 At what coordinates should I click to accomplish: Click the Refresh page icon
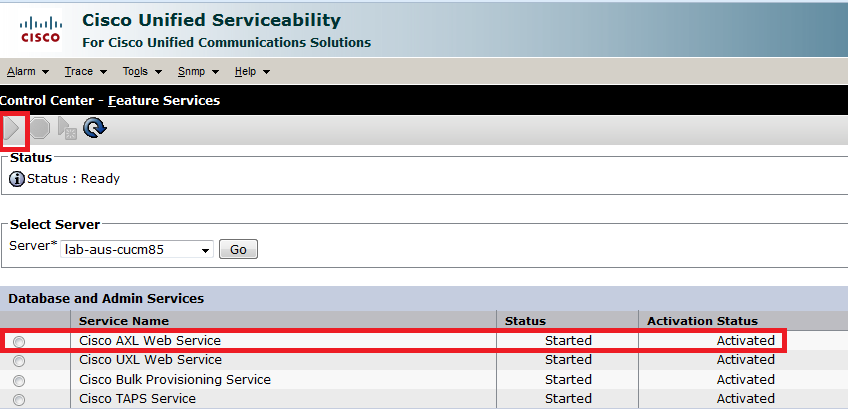[94, 128]
